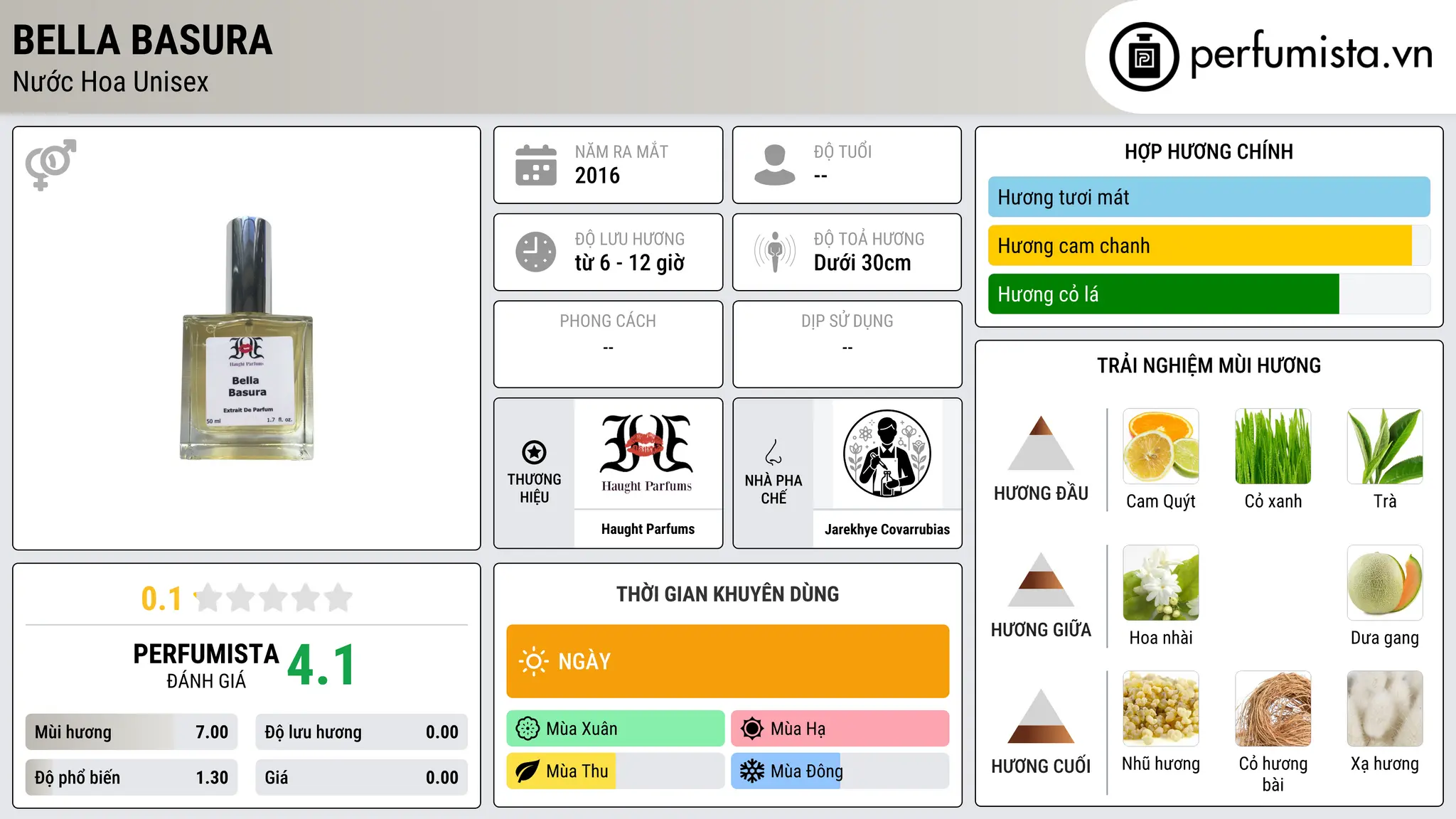Click the Mùa Xuân season bar

point(616,729)
